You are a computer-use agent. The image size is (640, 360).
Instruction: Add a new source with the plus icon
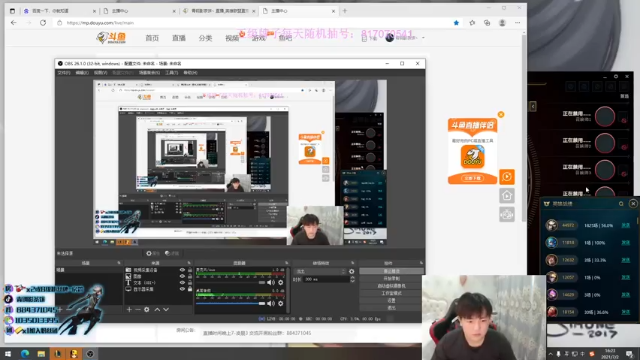coord(129,310)
